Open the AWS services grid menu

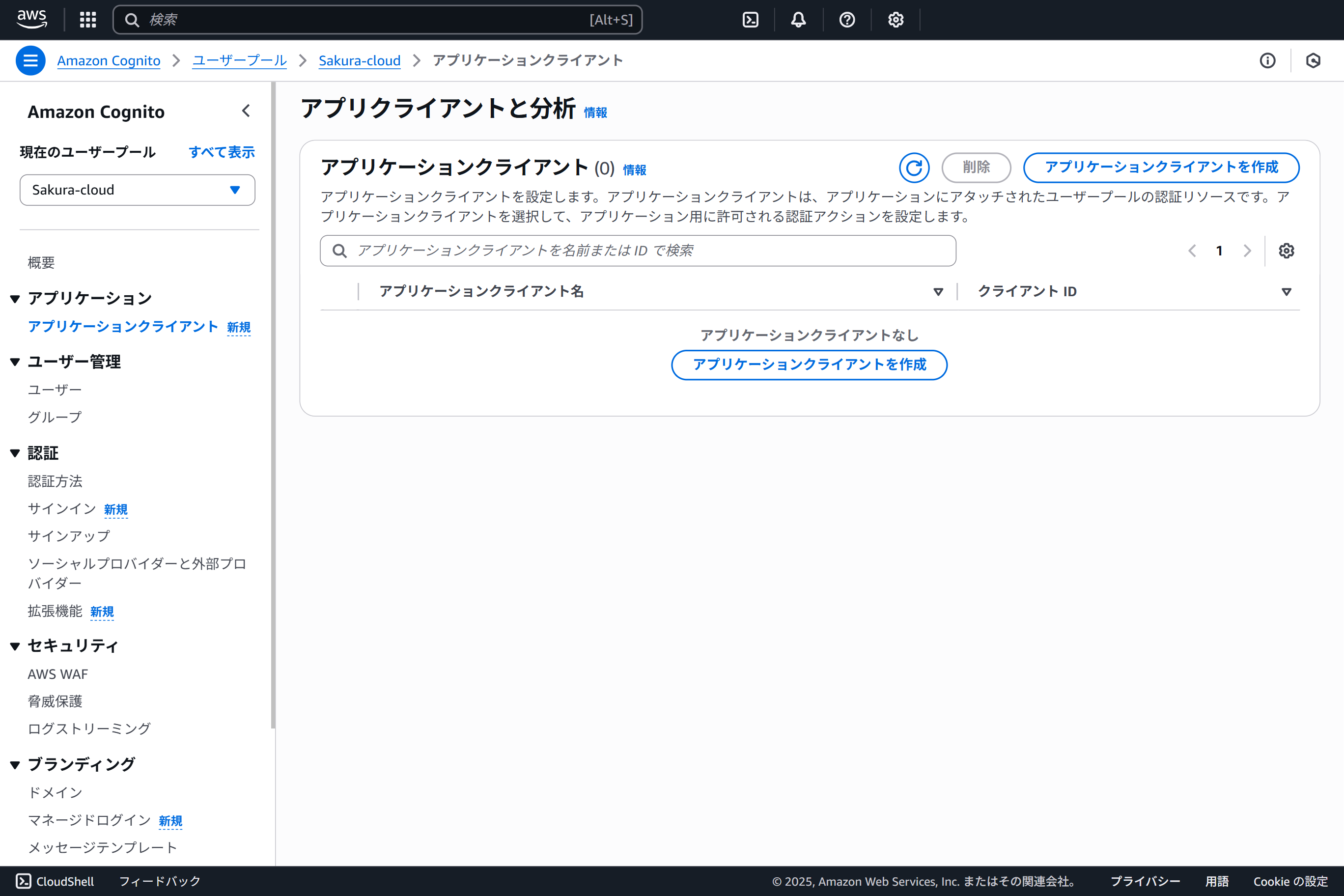pyautogui.click(x=88, y=20)
